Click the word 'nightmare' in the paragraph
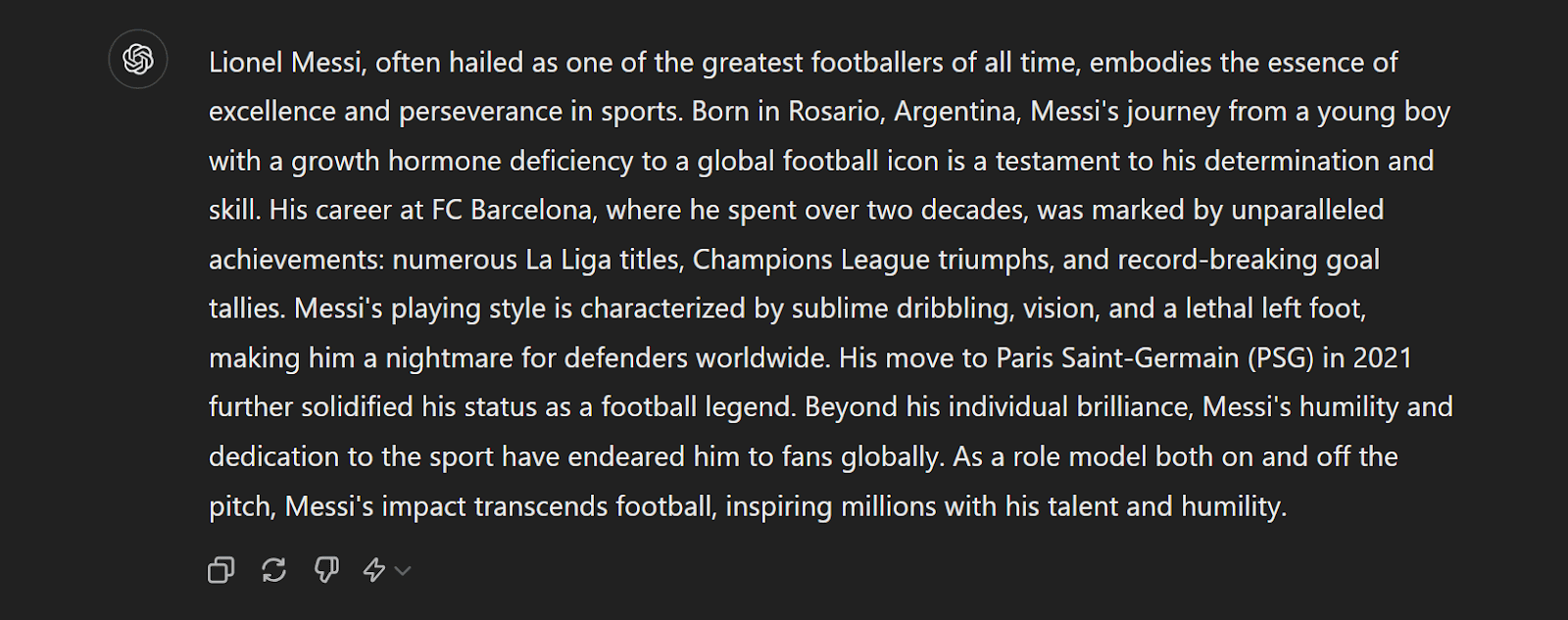This screenshot has height=620, width=1568. 450,358
